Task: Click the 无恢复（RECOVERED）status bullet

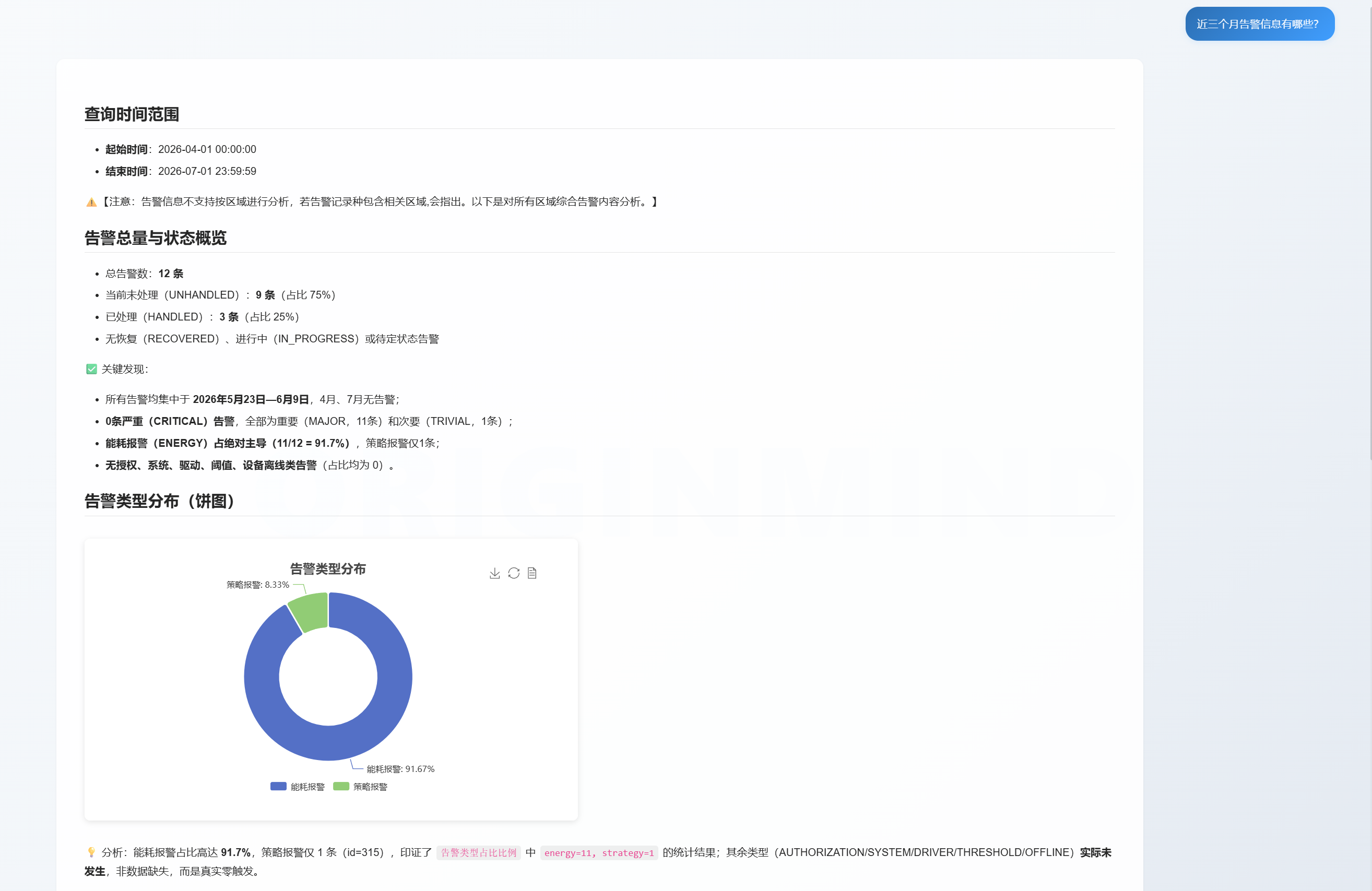Action: click(x=272, y=338)
